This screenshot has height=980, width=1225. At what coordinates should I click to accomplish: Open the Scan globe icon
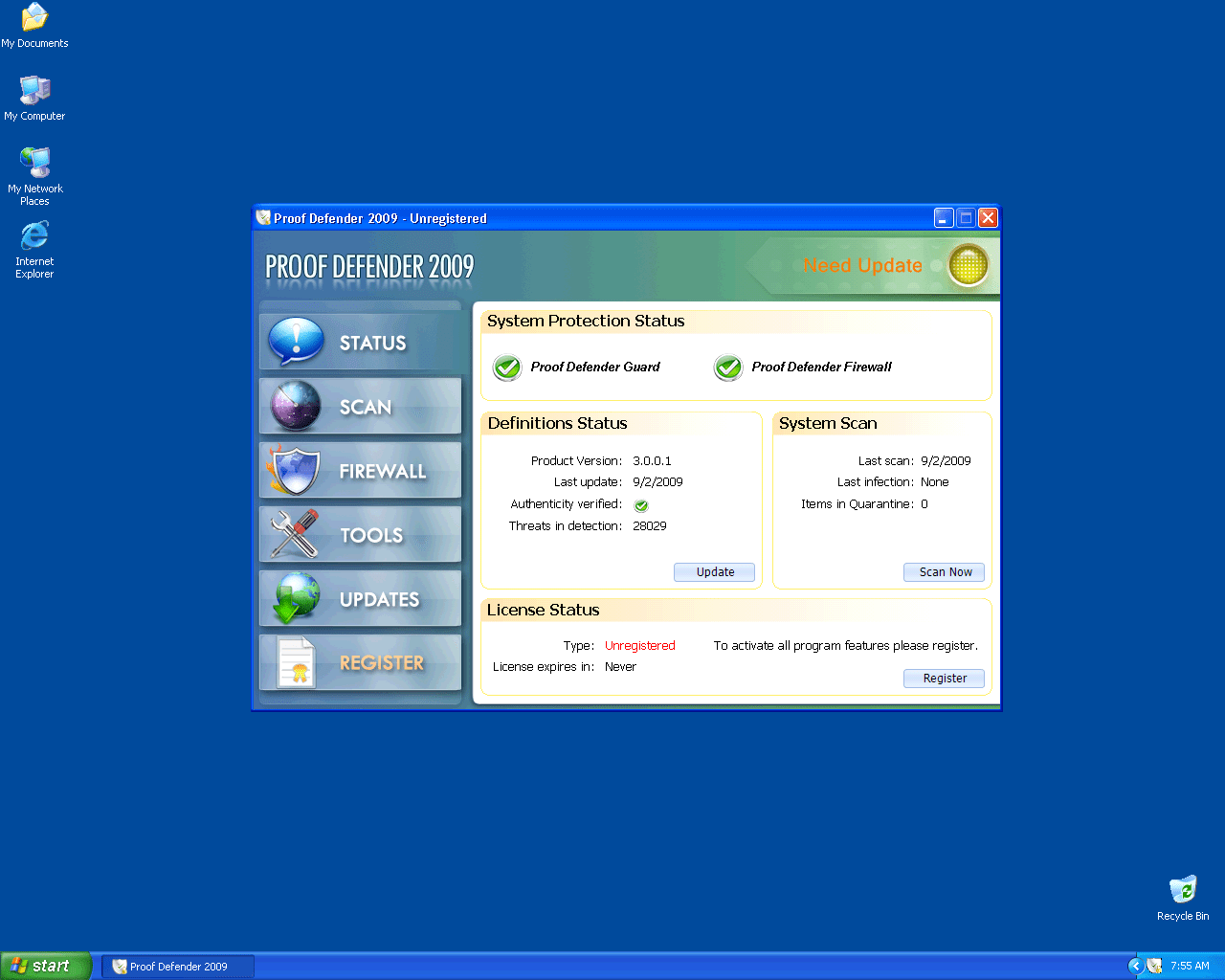point(295,406)
